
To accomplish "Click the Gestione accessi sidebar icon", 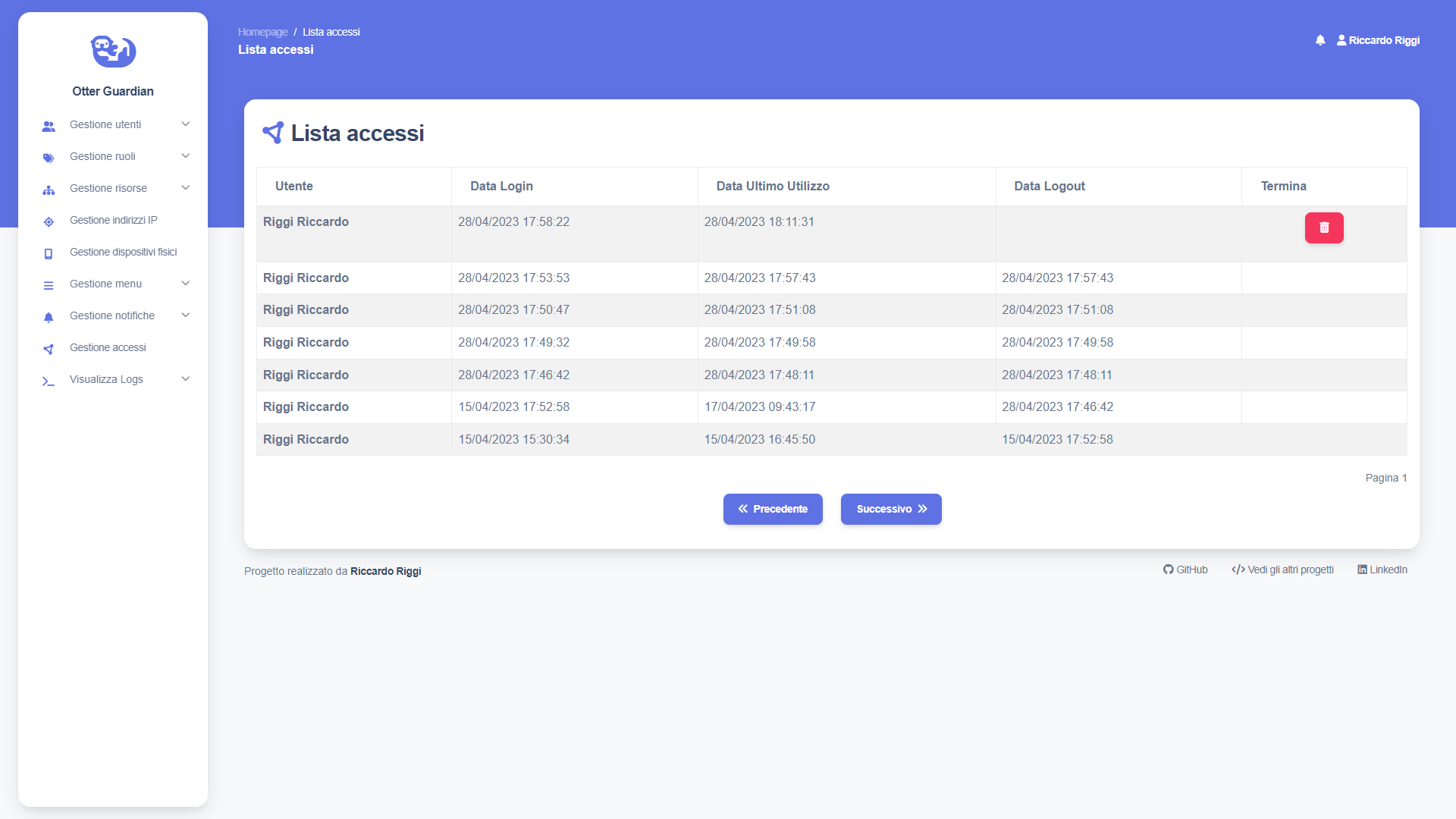I will (49, 349).
